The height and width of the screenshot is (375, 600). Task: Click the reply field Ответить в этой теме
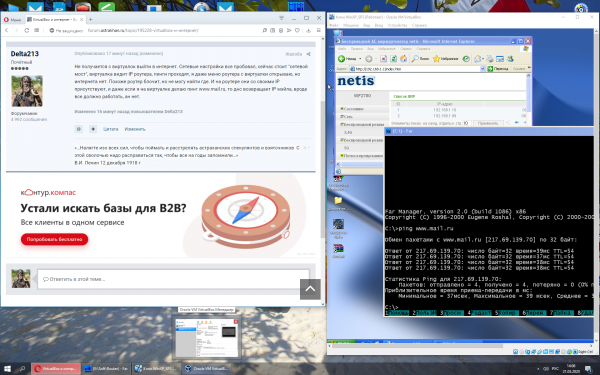[173, 279]
